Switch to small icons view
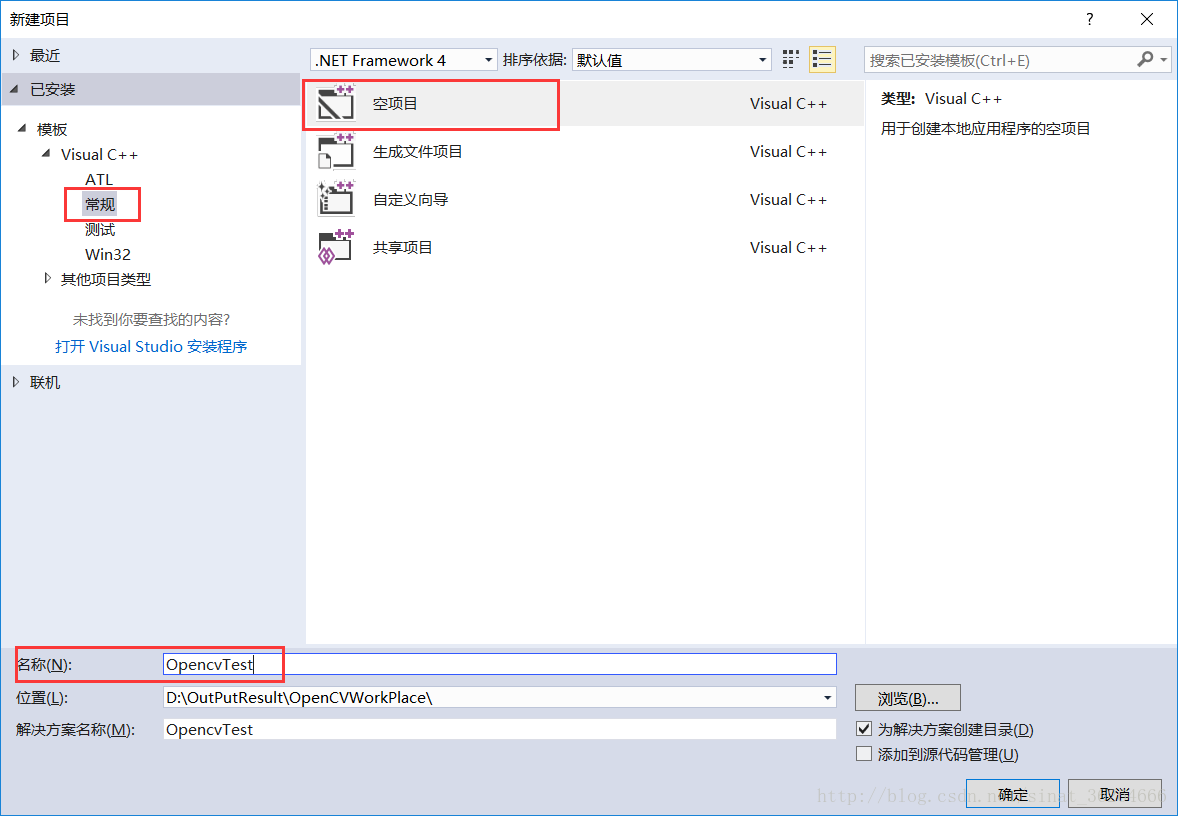 coord(790,59)
